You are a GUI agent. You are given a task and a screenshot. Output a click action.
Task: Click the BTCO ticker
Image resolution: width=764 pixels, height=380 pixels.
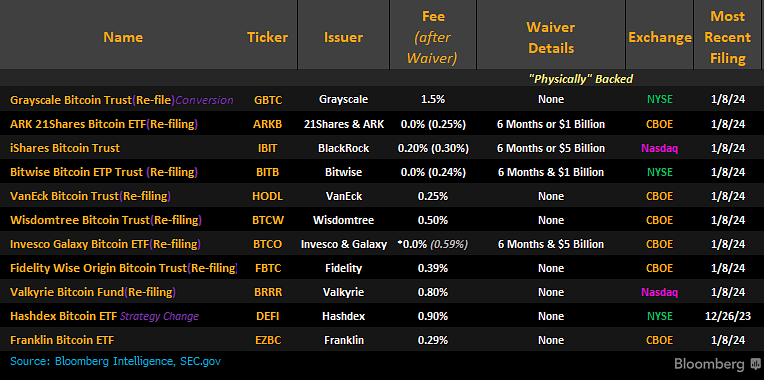pos(268,244)
